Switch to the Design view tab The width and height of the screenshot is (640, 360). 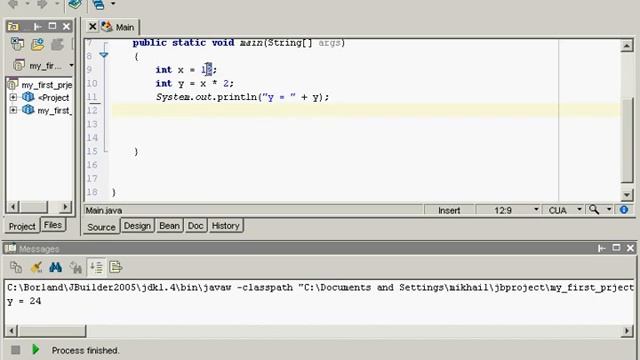[x=137, y=226]
